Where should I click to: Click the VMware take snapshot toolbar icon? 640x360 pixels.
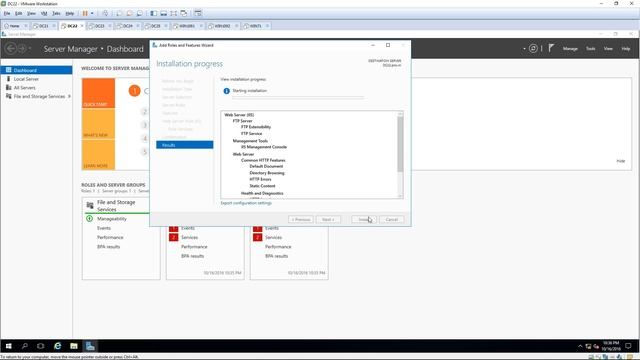coord(119,13)
